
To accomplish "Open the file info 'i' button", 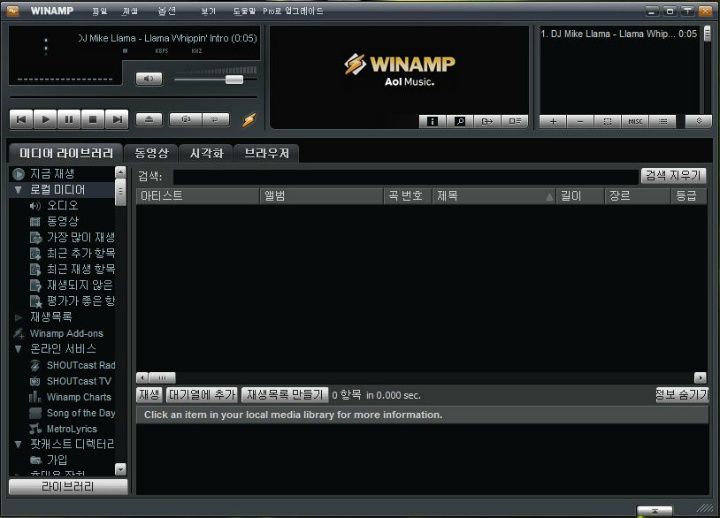I will click(432, 121).
